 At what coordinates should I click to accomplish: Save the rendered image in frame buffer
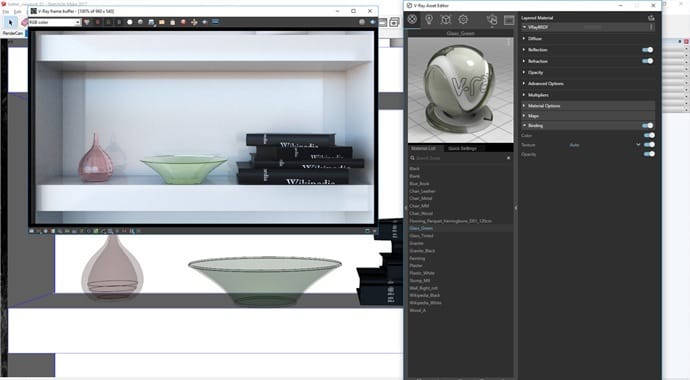[x=151, y=22]
